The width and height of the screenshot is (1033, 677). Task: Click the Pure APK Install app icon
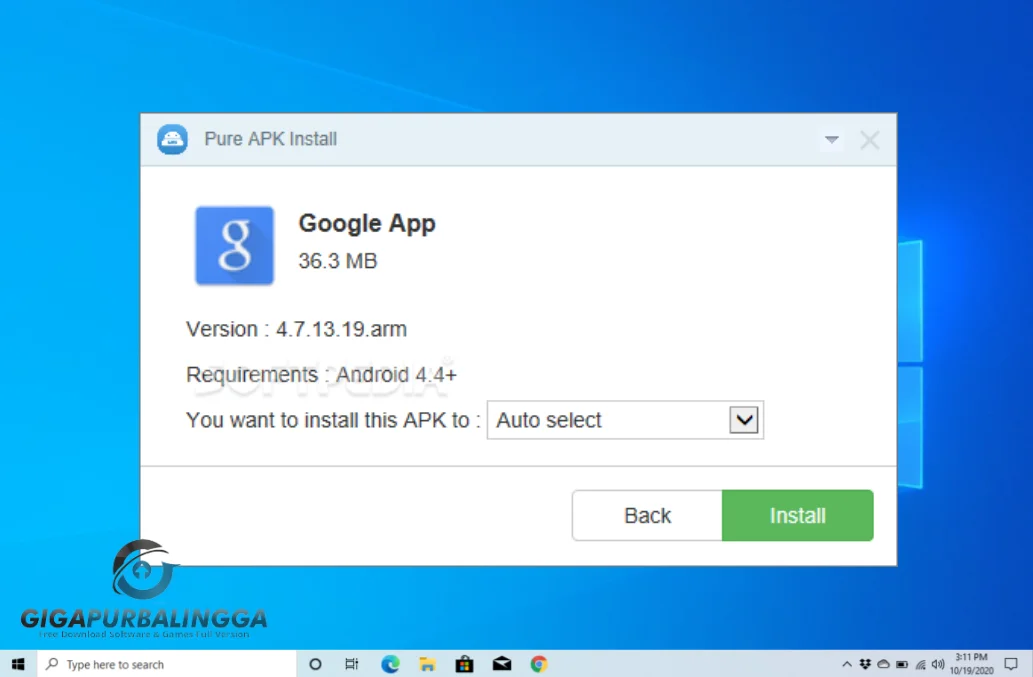tap(172, 139)
